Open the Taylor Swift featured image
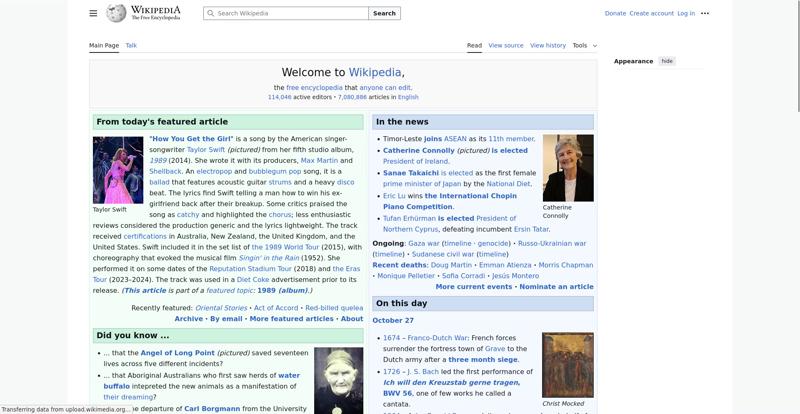The height and width of the screenshot is (414, 800). (x=118, y=170)
